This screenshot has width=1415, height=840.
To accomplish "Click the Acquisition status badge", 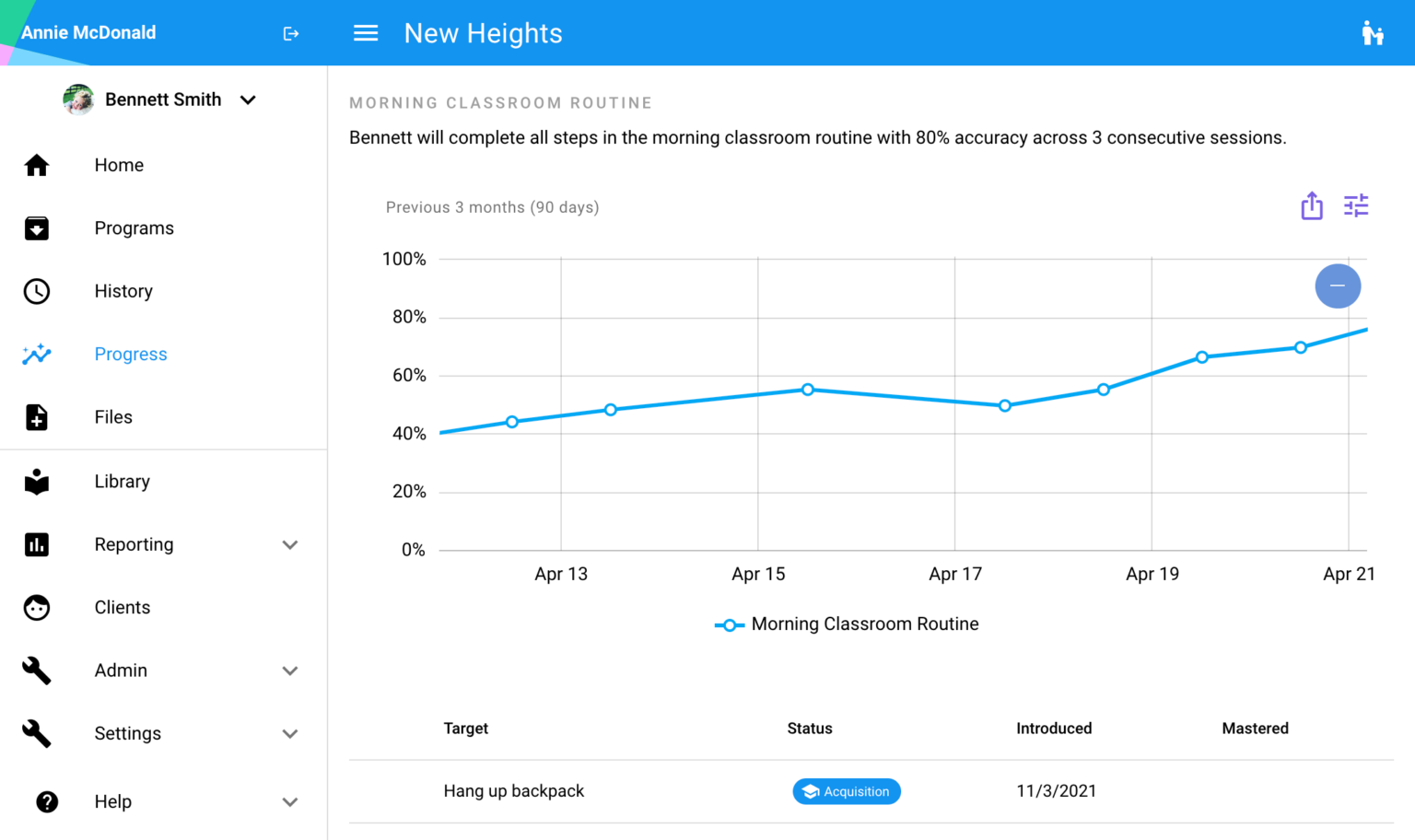I will click(847, 791).
